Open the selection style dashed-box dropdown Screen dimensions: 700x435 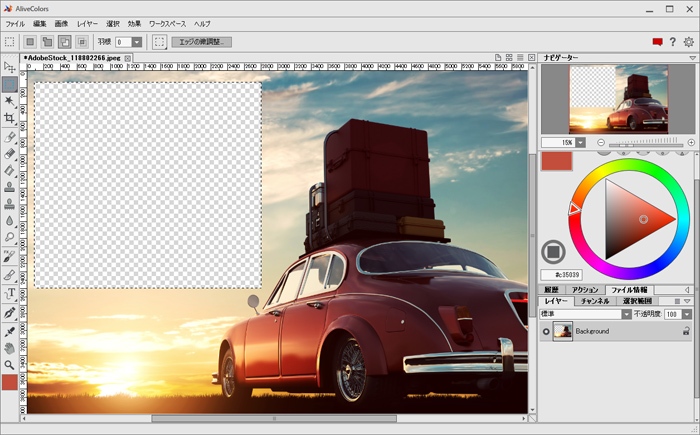[x=159, y=42]
